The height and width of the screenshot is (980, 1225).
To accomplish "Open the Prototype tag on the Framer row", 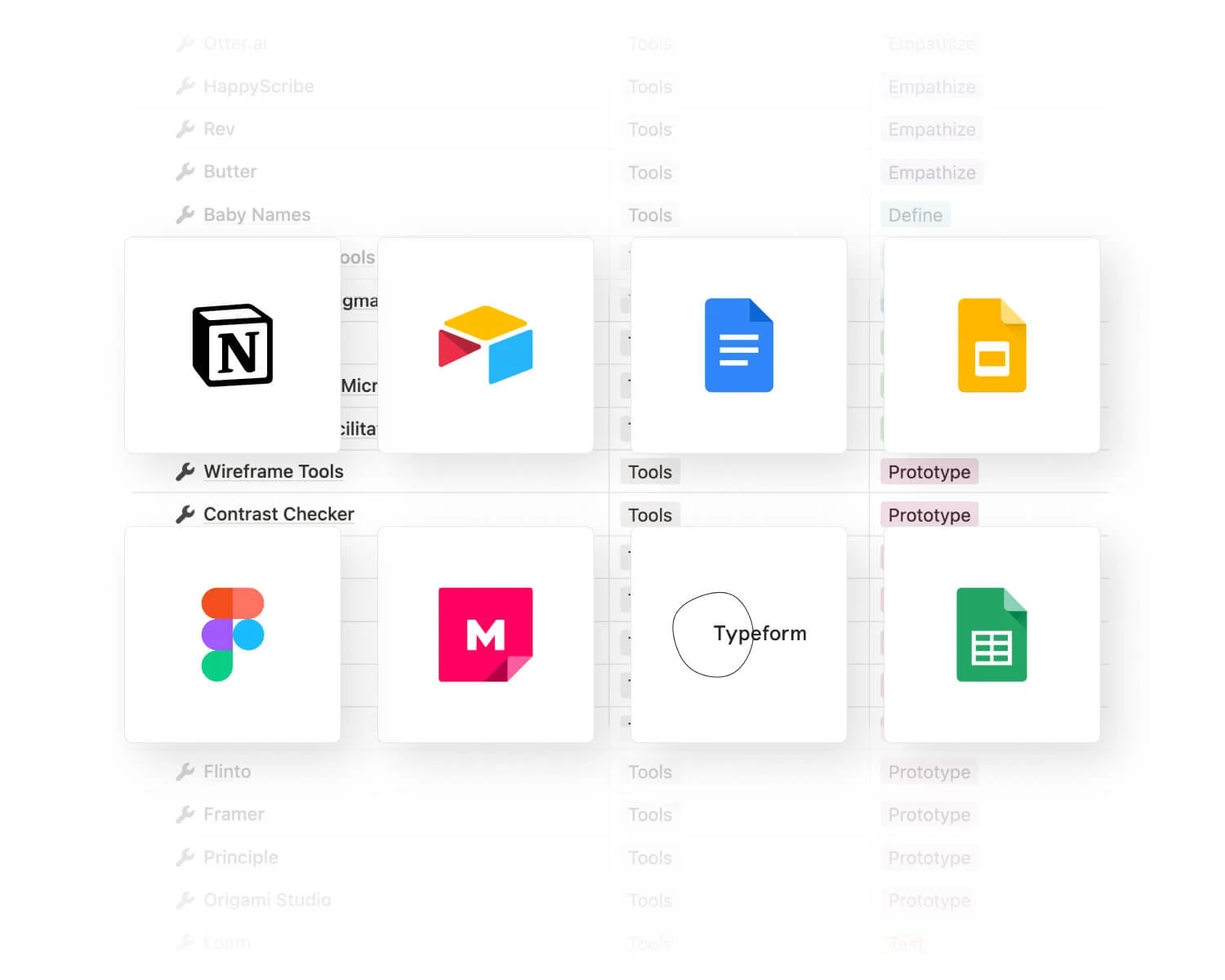I will coord(929,814).
